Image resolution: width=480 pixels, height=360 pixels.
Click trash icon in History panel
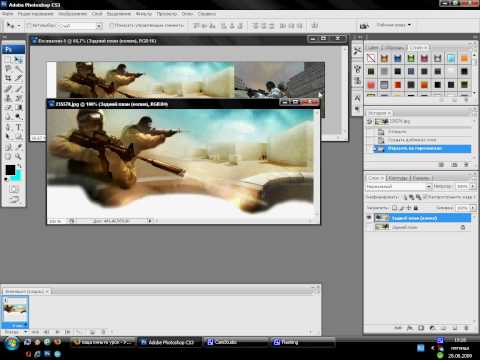[x=466, y=165]
